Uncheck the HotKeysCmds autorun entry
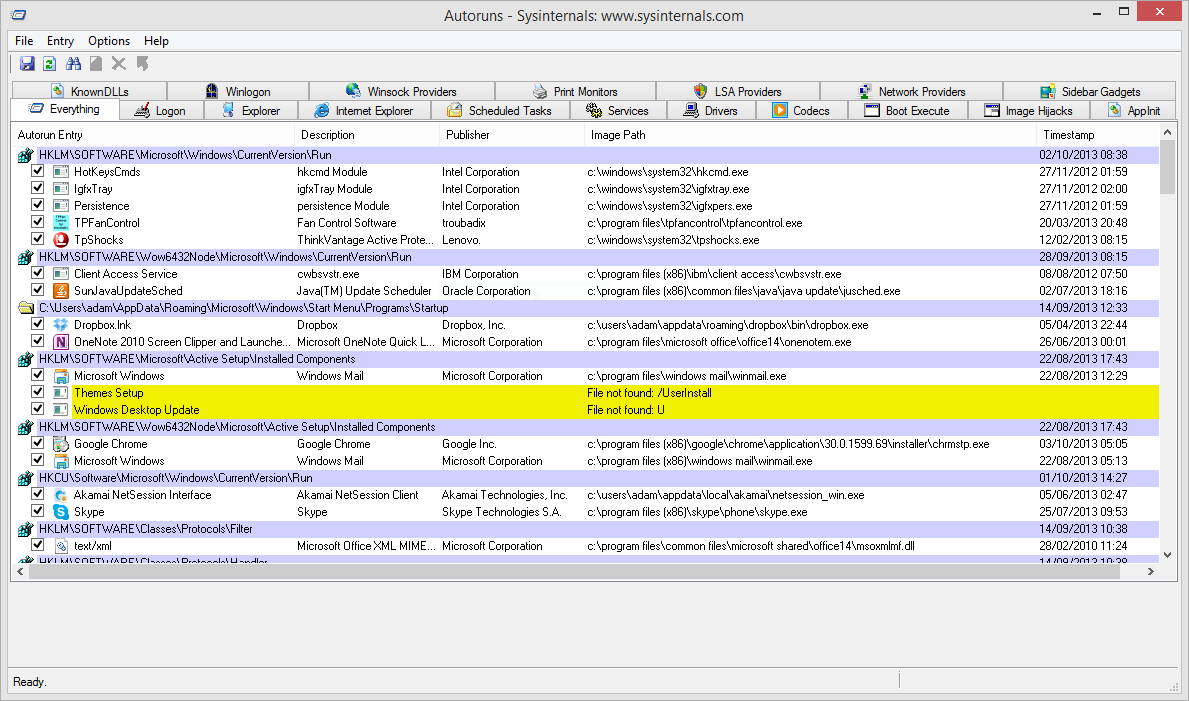Image resolution: width=1189 pixels, height=701 pixels. coord(37,171)
